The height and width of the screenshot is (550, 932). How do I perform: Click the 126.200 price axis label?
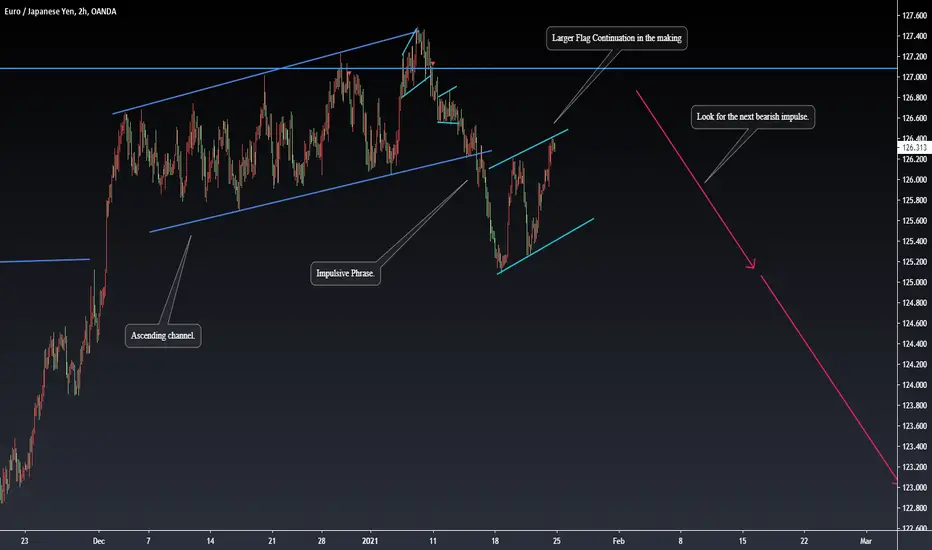[914, 159]
